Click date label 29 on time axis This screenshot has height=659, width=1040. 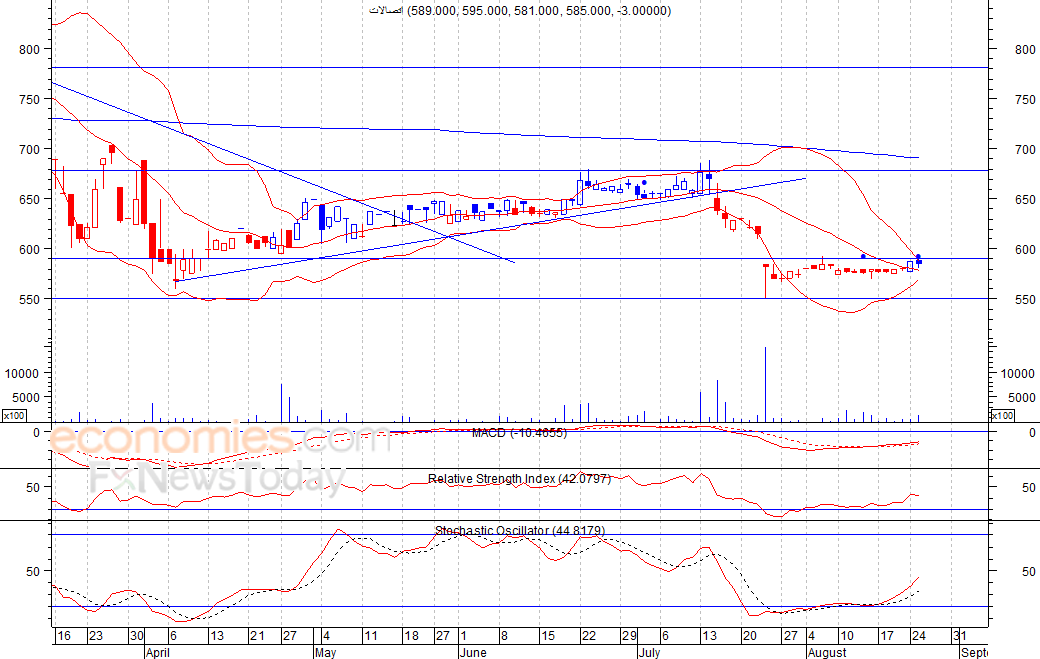point(629,636)
